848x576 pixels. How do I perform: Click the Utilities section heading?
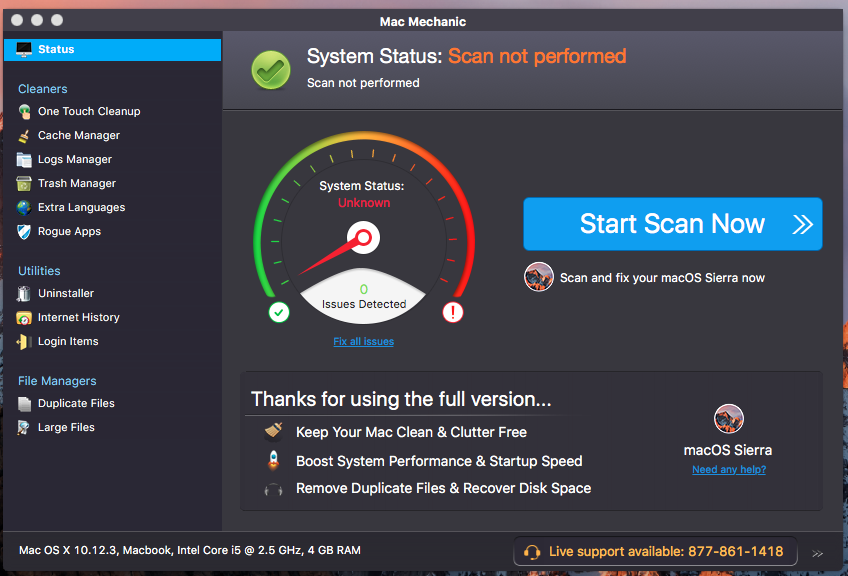(39, 271)
